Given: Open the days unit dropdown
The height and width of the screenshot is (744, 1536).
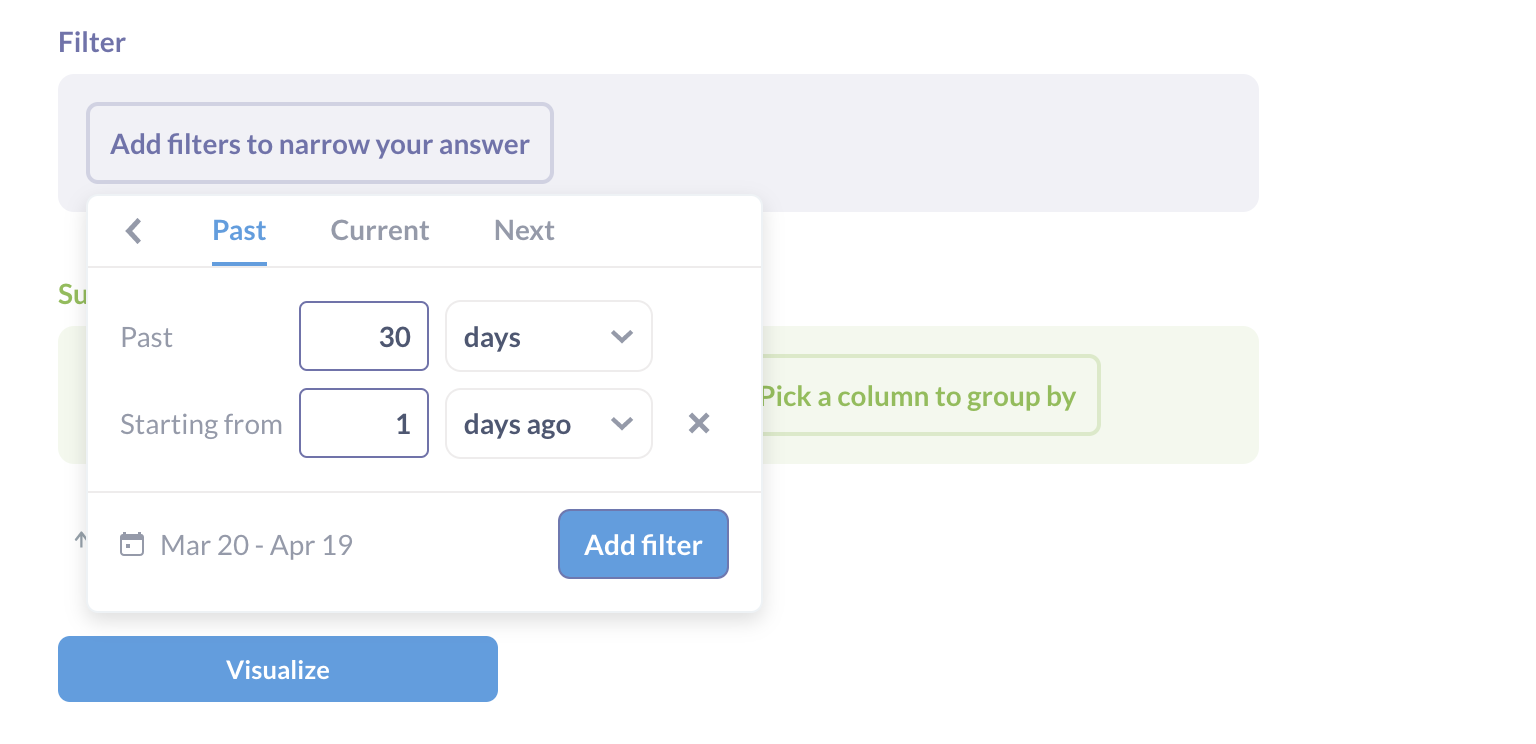Looking at the screenshot, I should [549, 337].
